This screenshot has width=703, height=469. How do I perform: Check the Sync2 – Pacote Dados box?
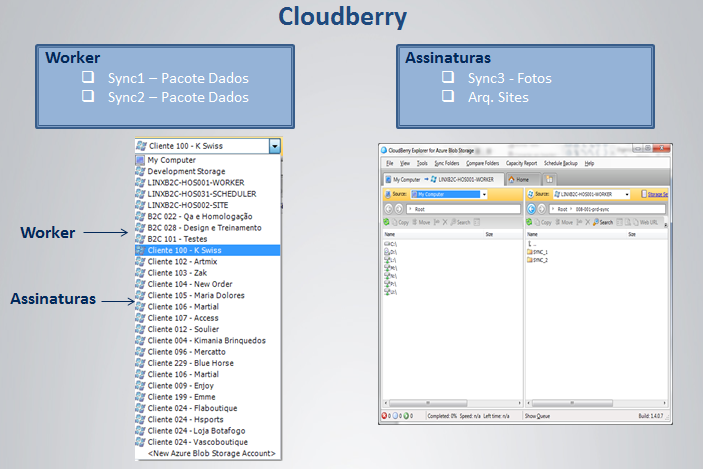tap(88, 96)
